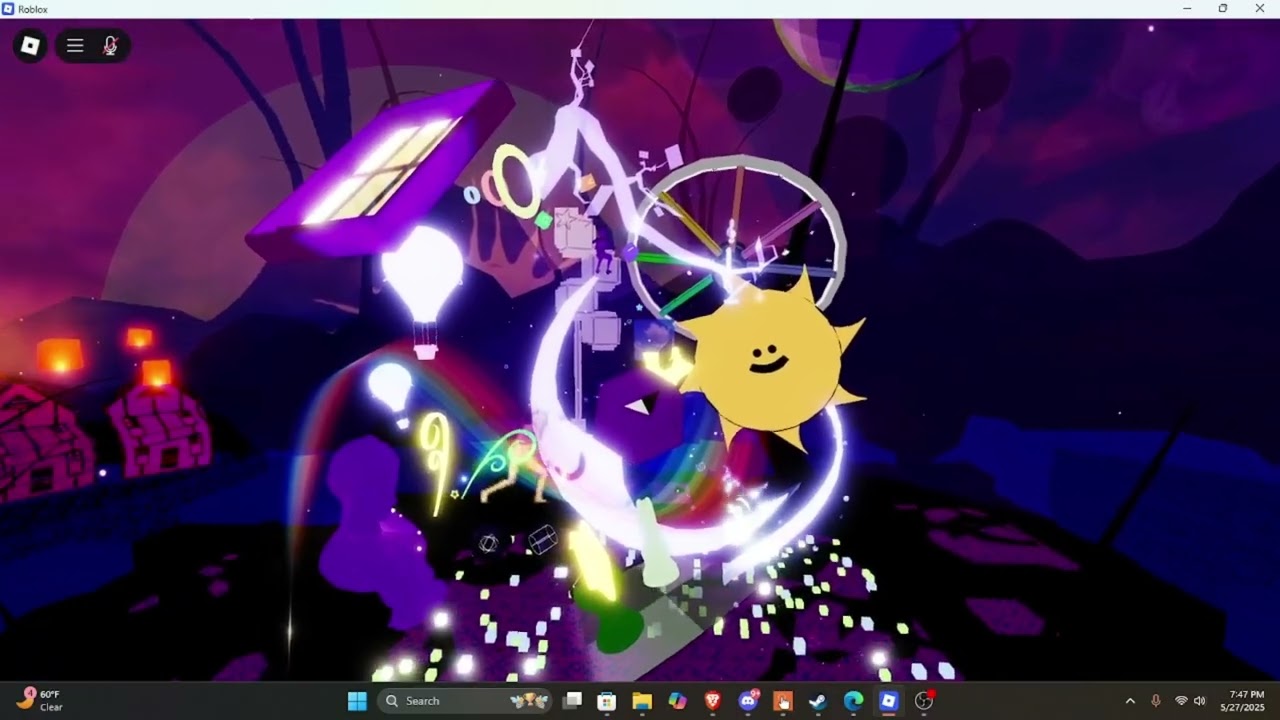This screenshot has height=720, width=1280.
Task: Switch to Steam on the taskbar
Action: click(818, 701)
